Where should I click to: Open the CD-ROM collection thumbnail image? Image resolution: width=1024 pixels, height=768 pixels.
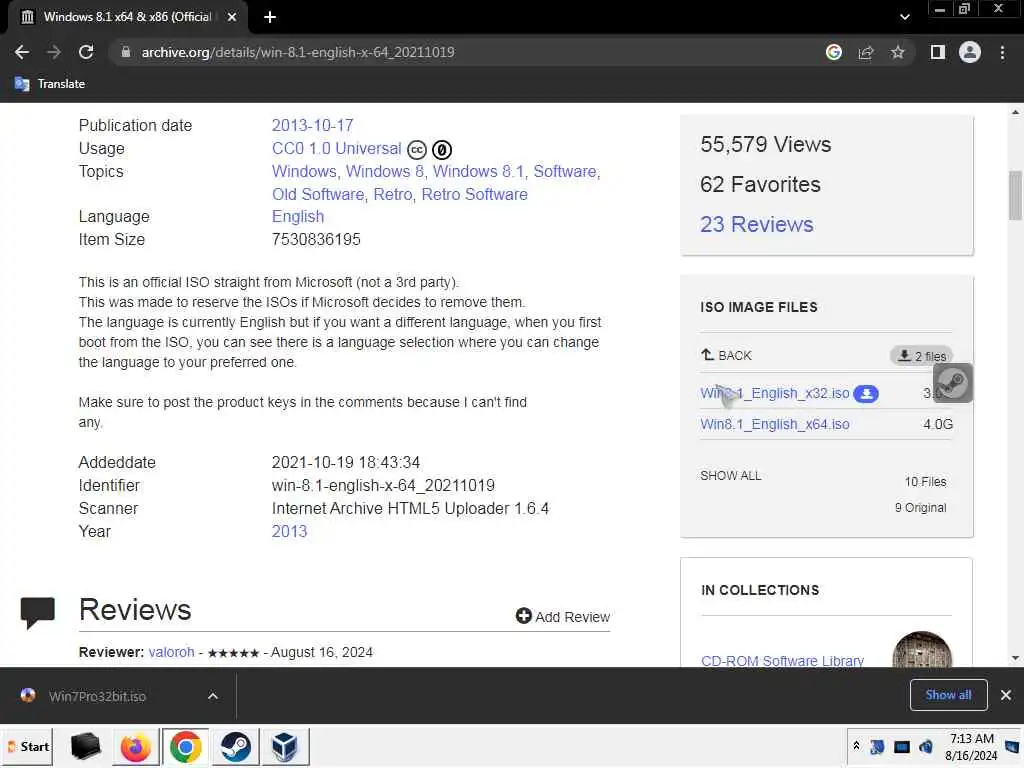coord(921,650)
